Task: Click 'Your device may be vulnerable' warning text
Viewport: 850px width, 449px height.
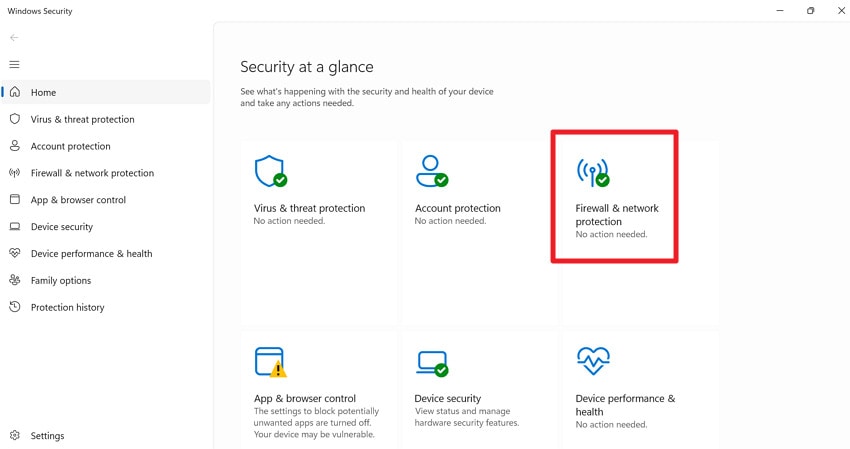Action: tap(314, 434)
